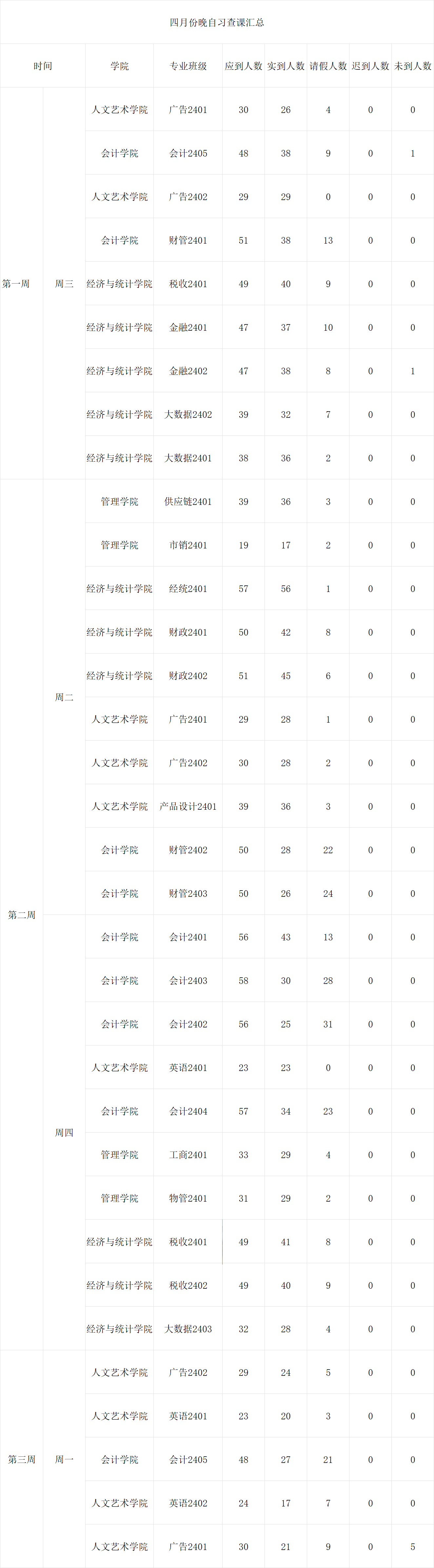Click the 应到人数 column header
Image resolution: width=434 pixels, height=1568 pixels.
[x=243, y=66]
